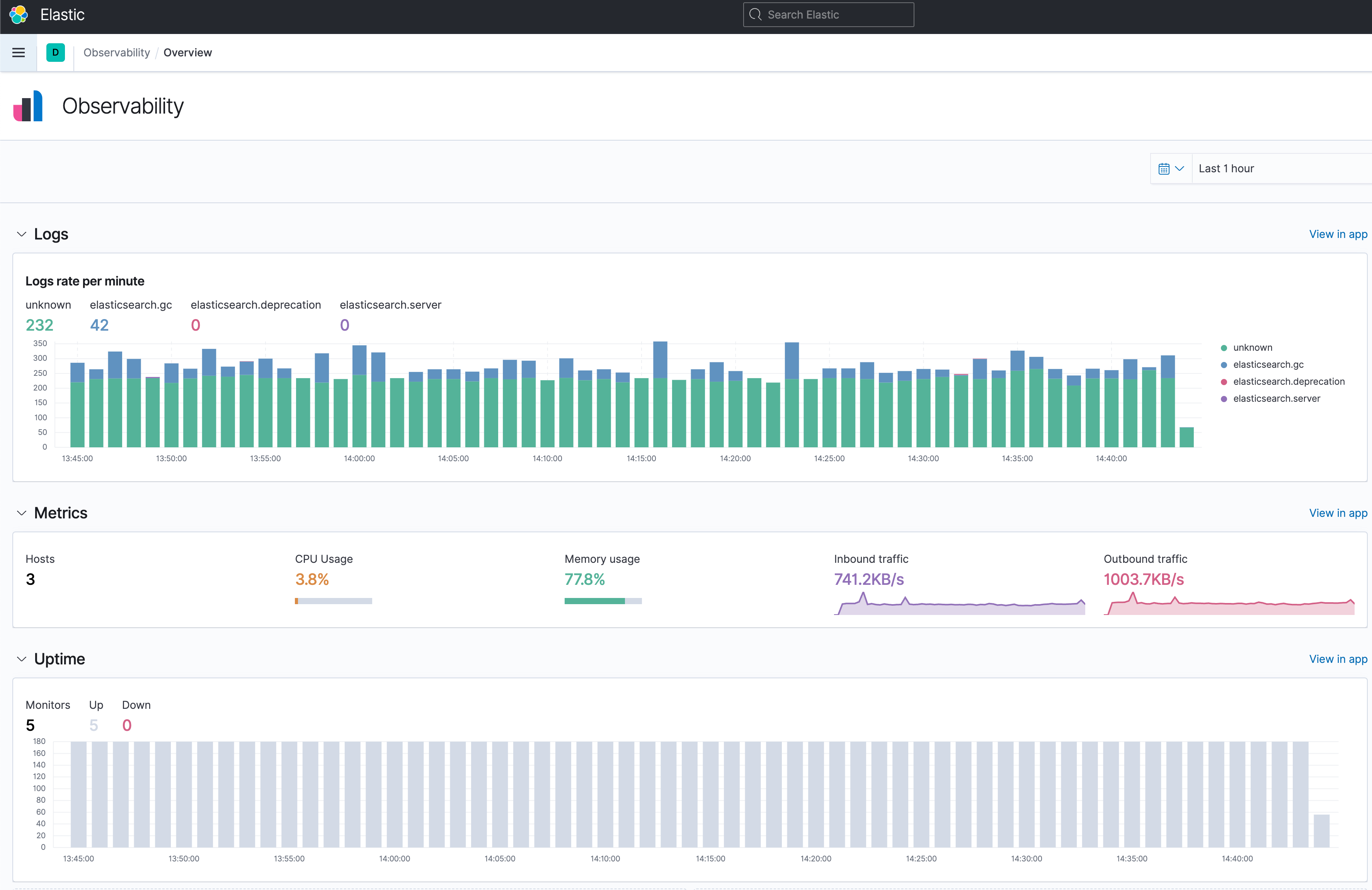Collapse the Metrics section chevron
The width and height of the screenshot is (1372, 890).
[x=22, y=513]
